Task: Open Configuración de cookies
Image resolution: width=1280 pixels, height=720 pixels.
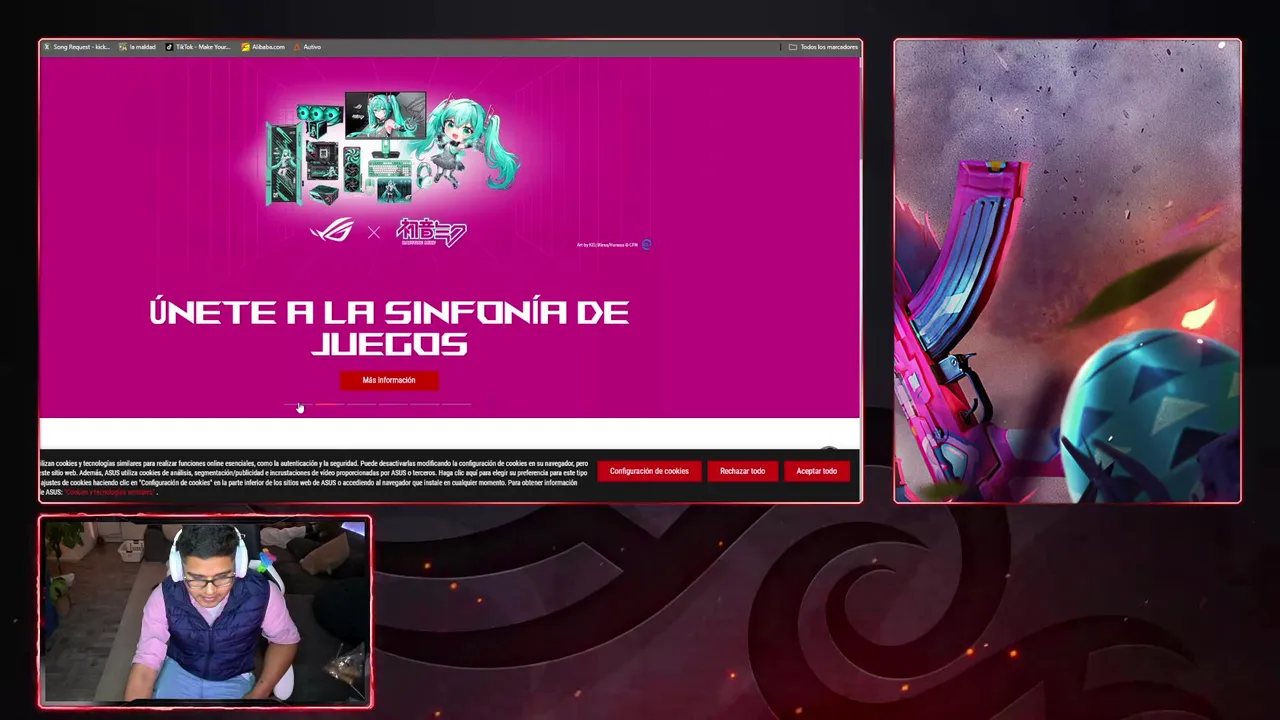Action: tap(649, 471)
